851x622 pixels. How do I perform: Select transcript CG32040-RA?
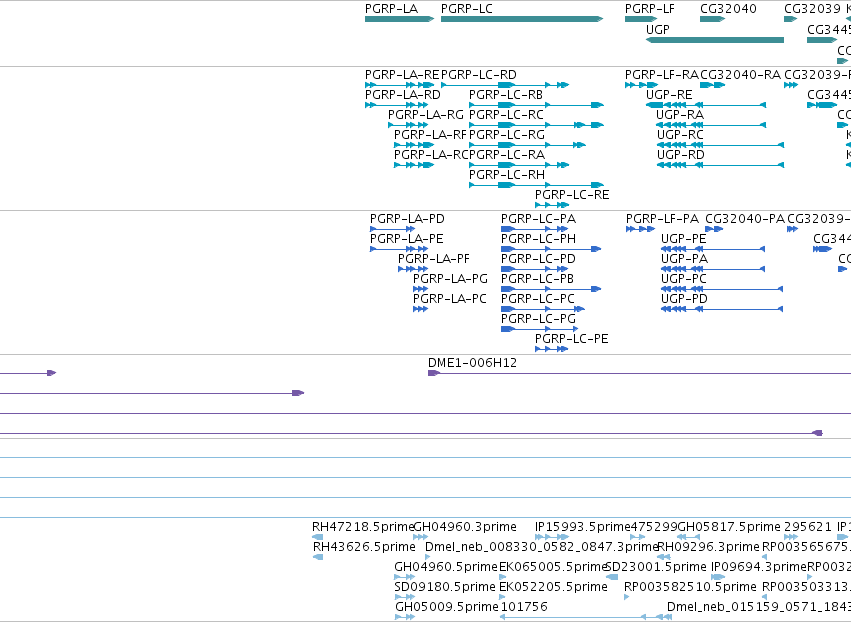[x=740, y=74]
